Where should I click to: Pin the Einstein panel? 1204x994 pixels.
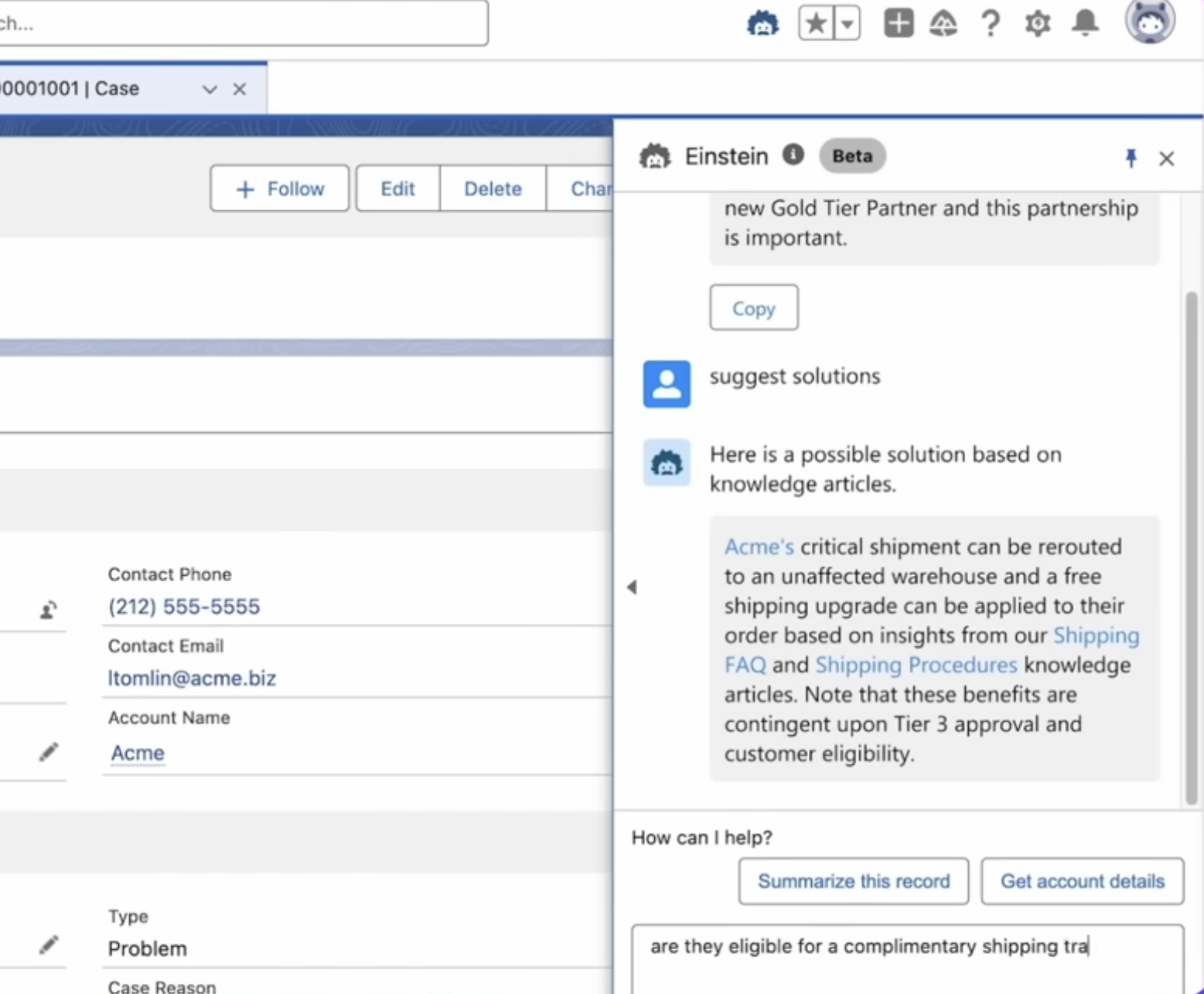(x=1131, y=158)
